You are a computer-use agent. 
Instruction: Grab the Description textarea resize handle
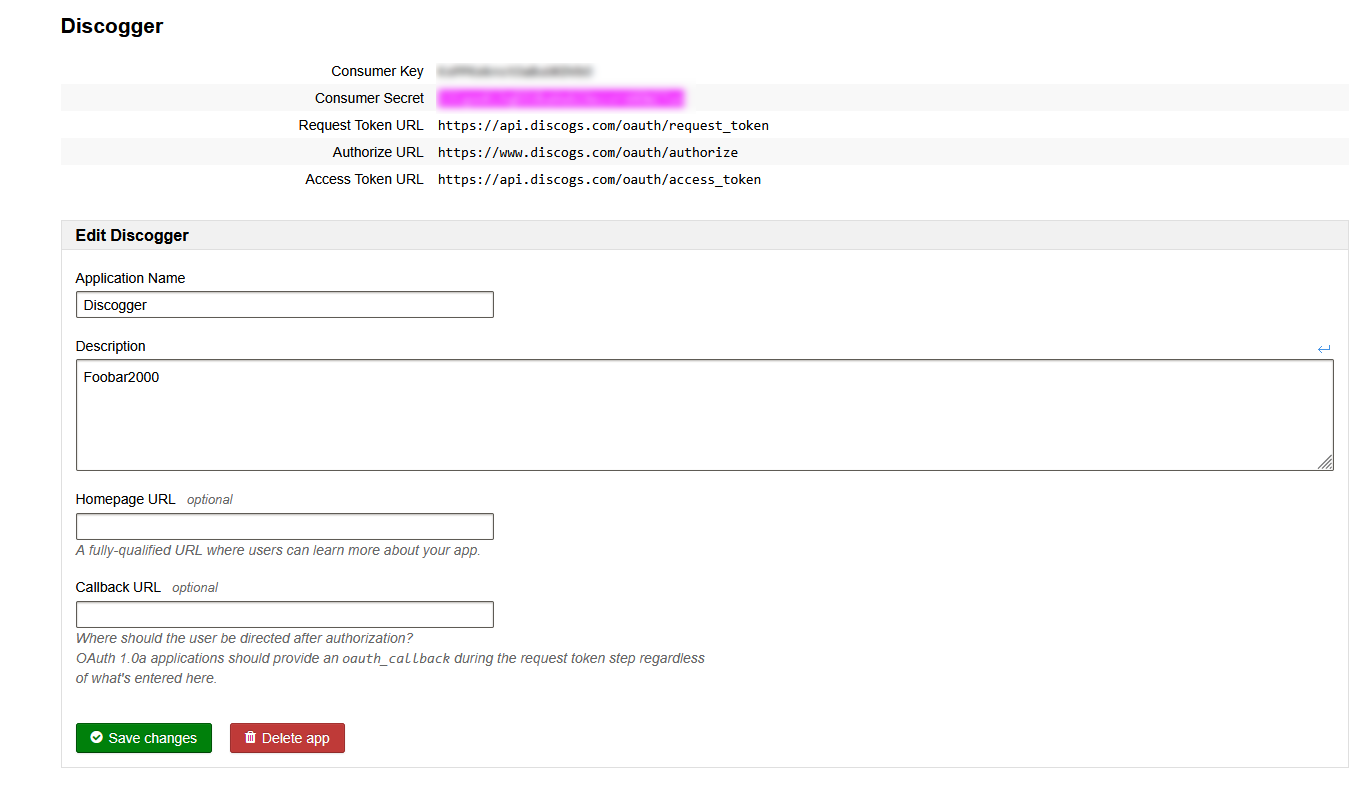(x=1325, y=462)
